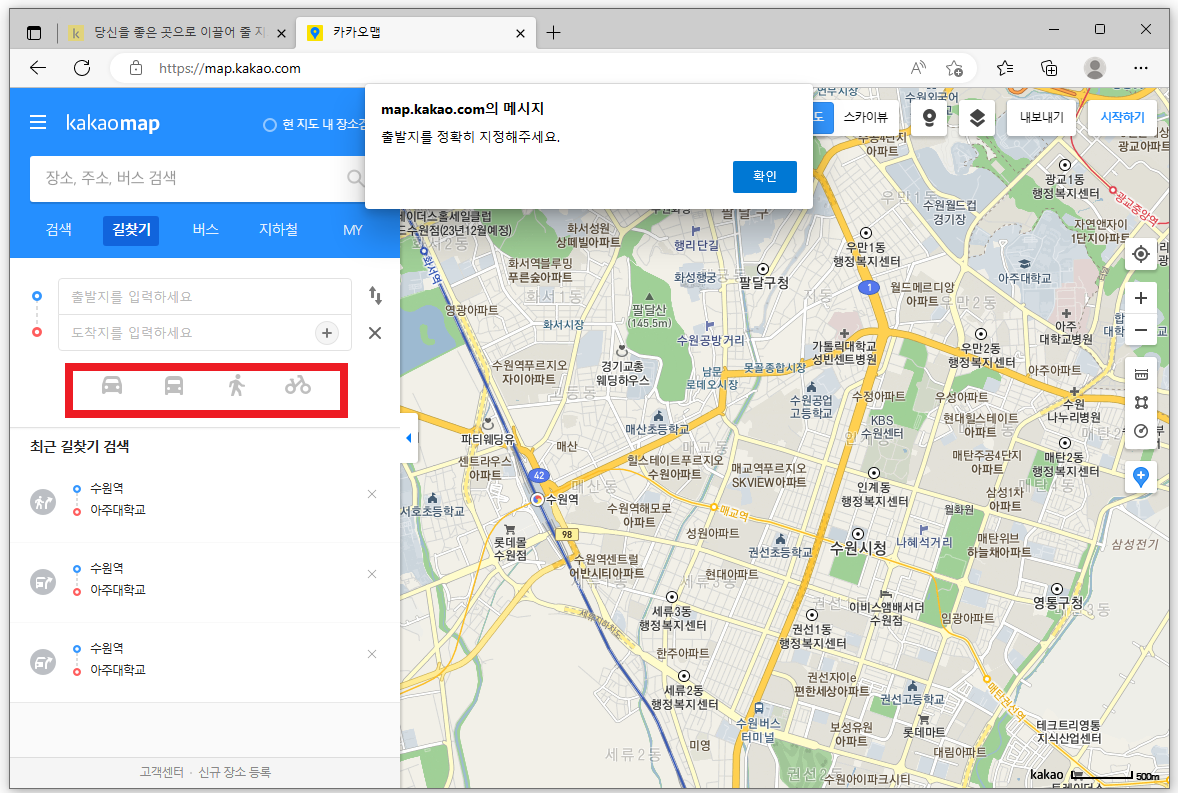Image resolution: width=1180 pixels, height=796 pixels.
Task: Open tab actions menu icon
Action: tap(33, 32)
